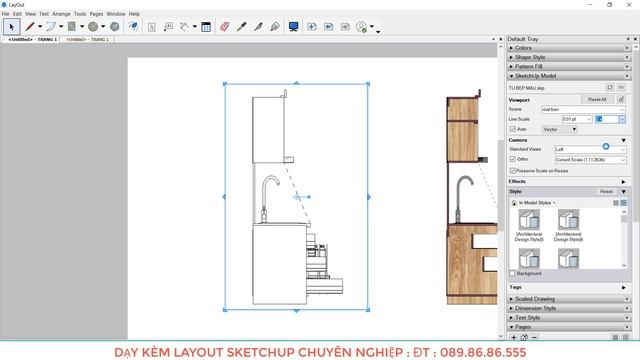
Task: Select first Architectural Design Style thumbnail
Action: tap(529, 225)
